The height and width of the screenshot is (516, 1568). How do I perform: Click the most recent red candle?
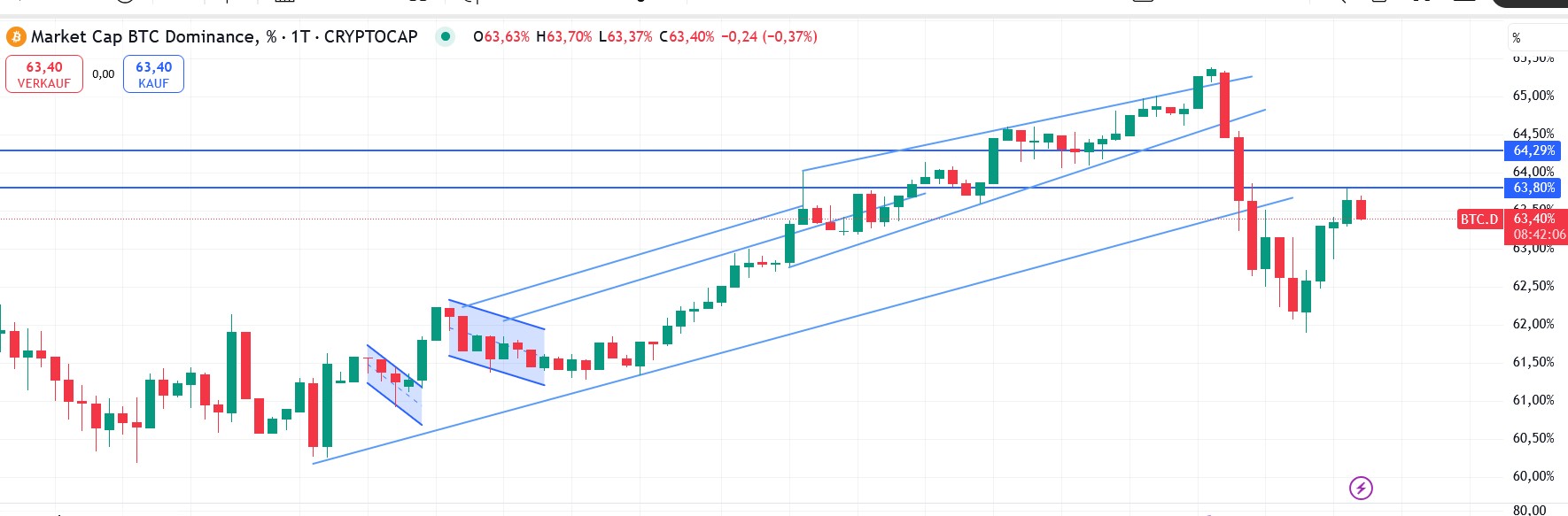(x=1361, y=210)
